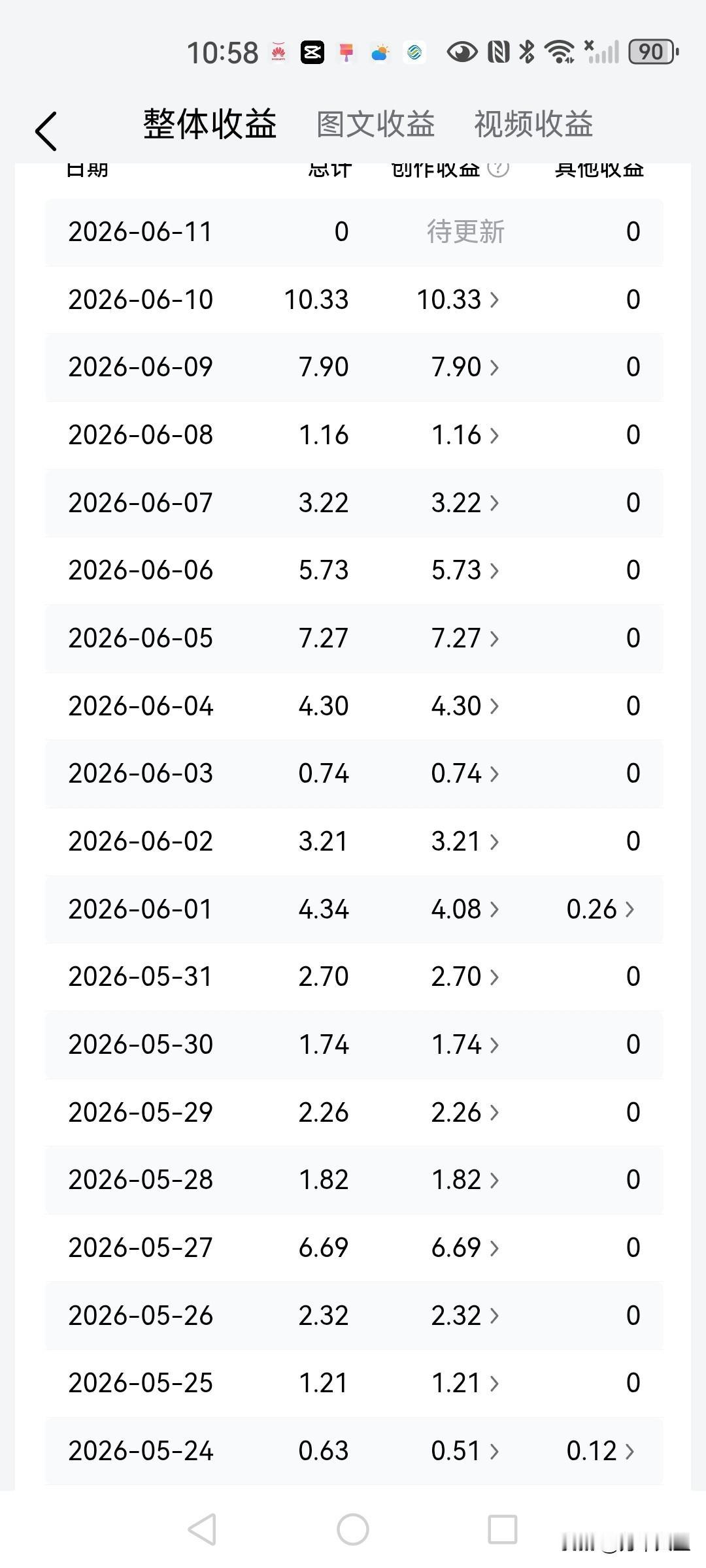Image resolution: width=706 pixels, height=1568 pixels.
Task: Tap the 2026-06-11 row showing 待更新
Action: (354, 232)
